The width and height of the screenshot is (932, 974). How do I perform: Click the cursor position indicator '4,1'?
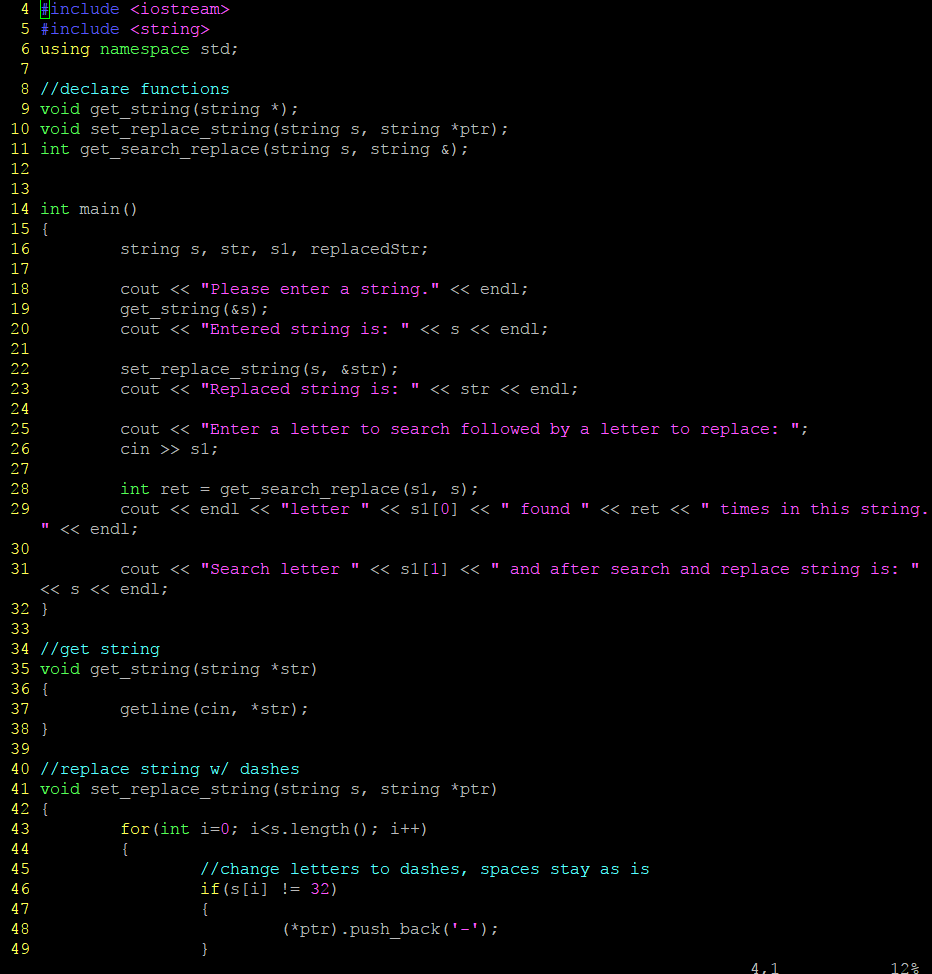764,966
